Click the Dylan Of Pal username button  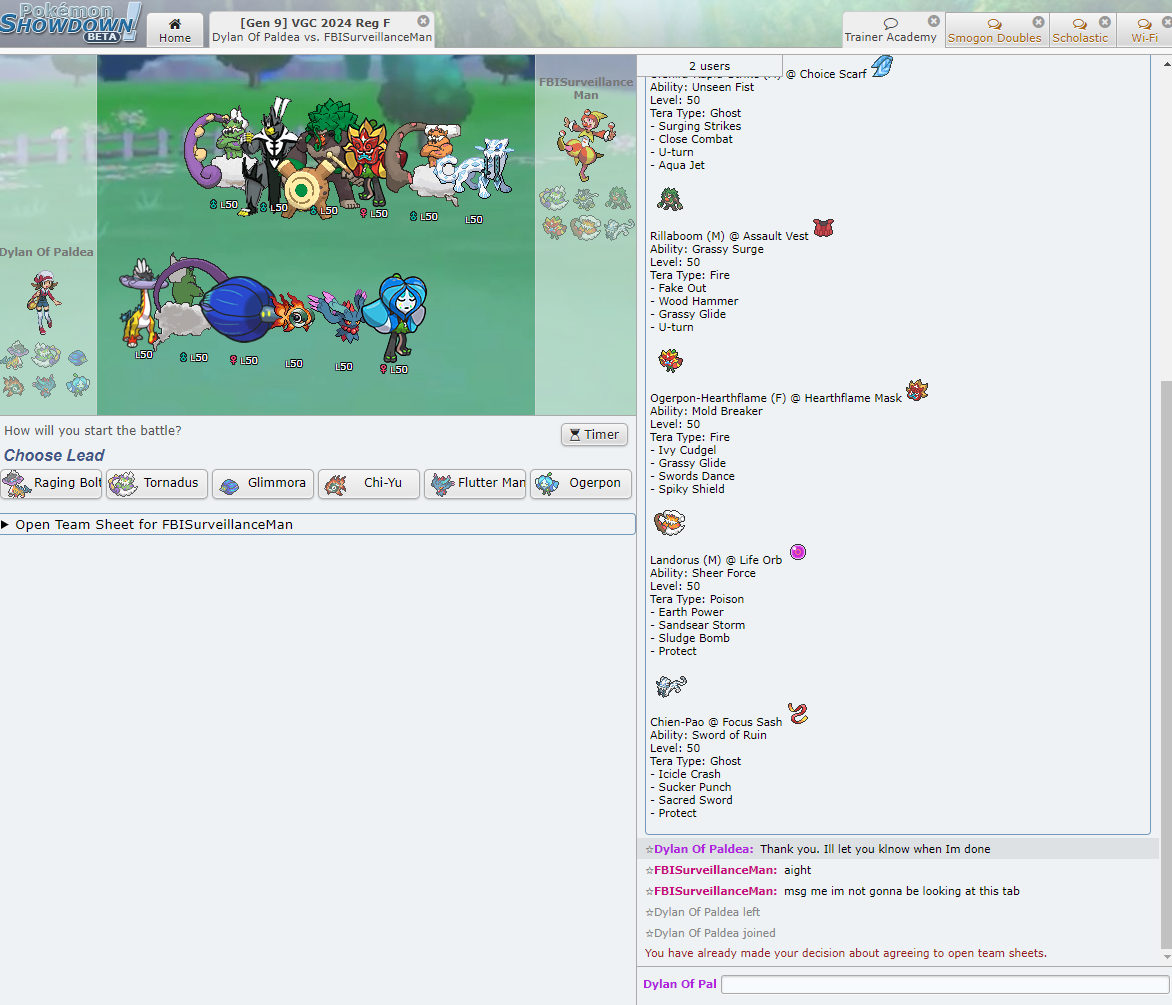point(679,984)
